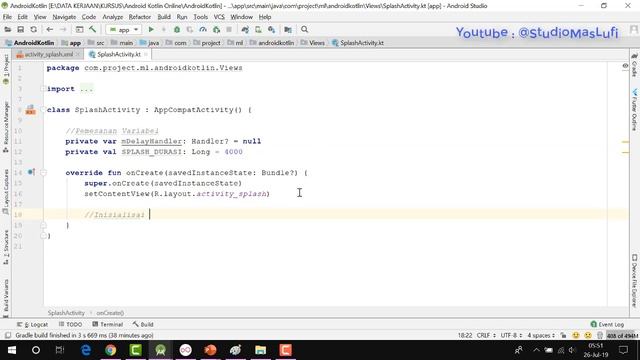The height and width of the screenshot is (360, 640).
Task: Change CRLF line separator setting
Action: coord(486,336)
